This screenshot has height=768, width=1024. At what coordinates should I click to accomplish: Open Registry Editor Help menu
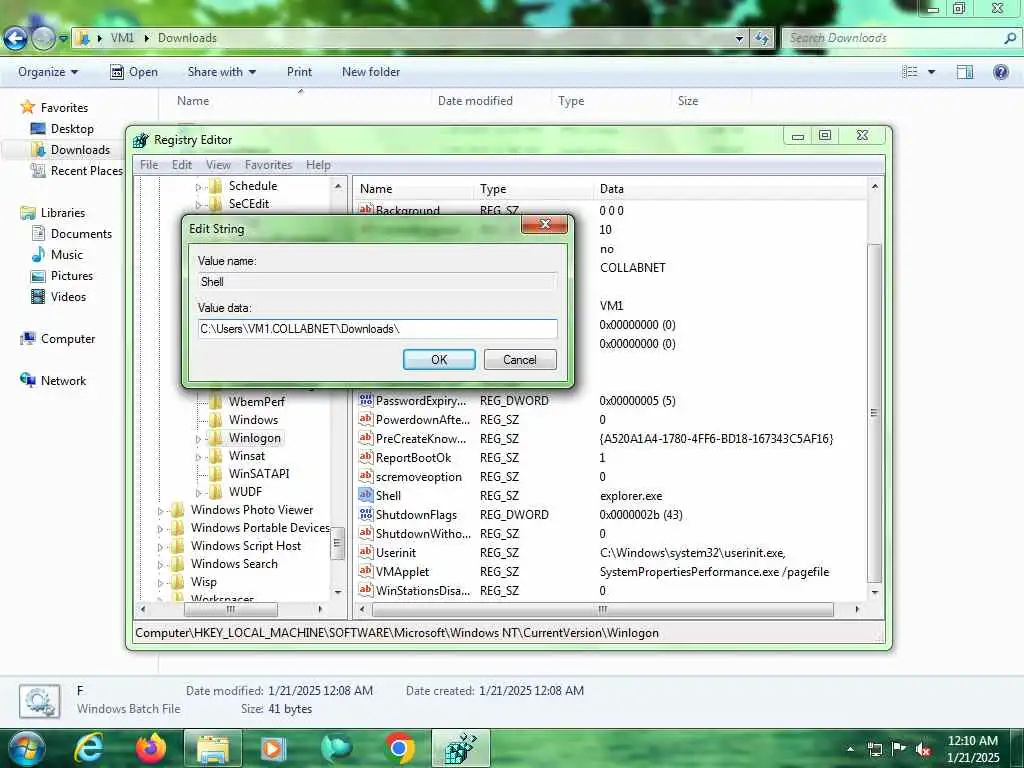pos(318,165)
